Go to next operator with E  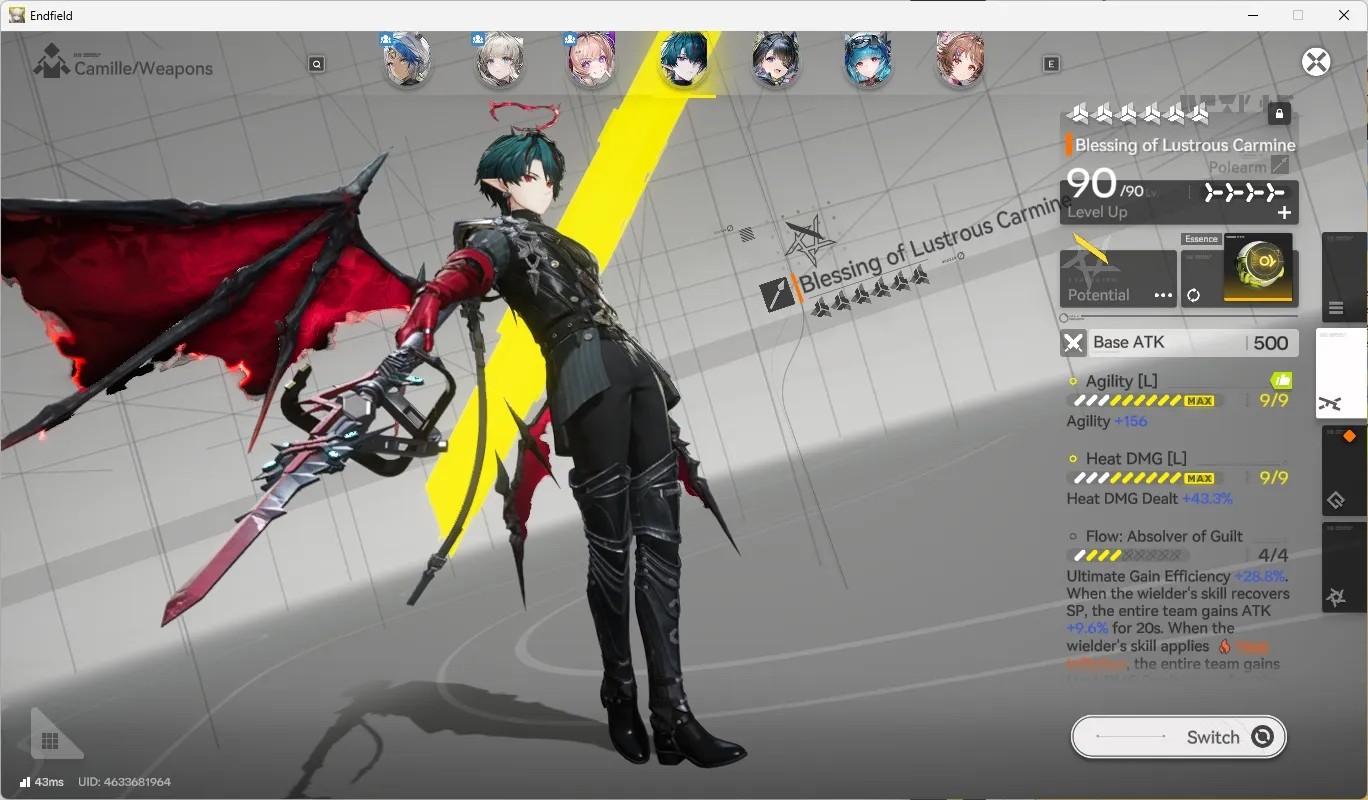1051,64
